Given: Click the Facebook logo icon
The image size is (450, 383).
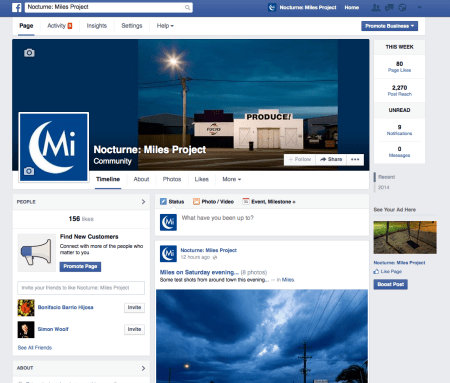Looking at the screenshot, I should click(x=17, y=7).
